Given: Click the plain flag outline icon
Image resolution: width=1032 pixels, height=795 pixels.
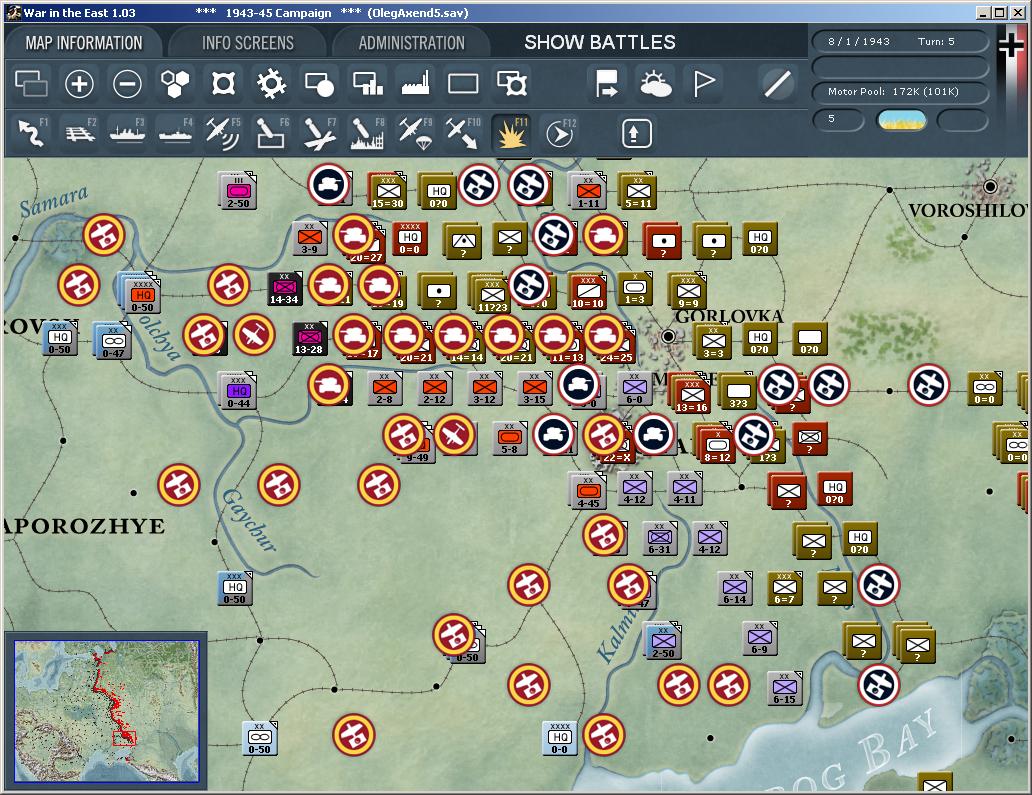Looking at the screenshot, I should [704, 84].
